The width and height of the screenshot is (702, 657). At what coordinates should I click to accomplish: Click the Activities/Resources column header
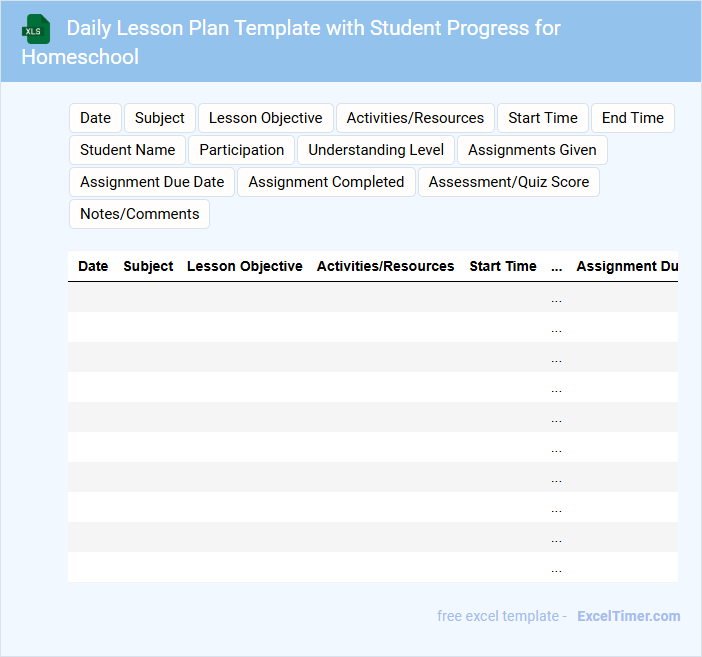(x=385, y=267)
